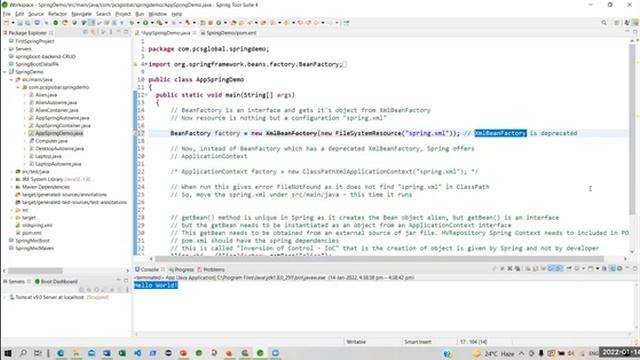Click the Smart Insert status bar entry
This screenshot has width=640, height=360.
click(418, 342)
